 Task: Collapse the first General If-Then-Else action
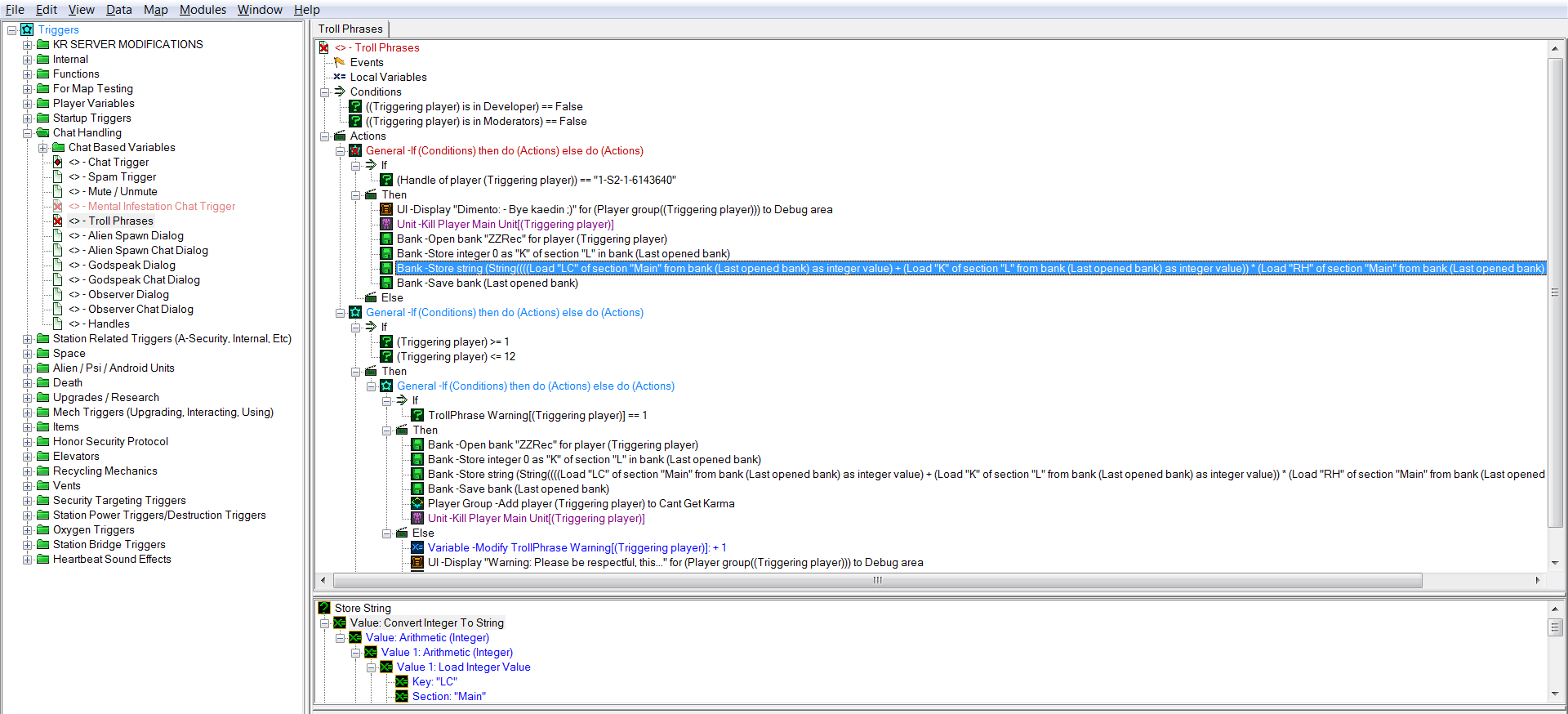click(340, 151)
